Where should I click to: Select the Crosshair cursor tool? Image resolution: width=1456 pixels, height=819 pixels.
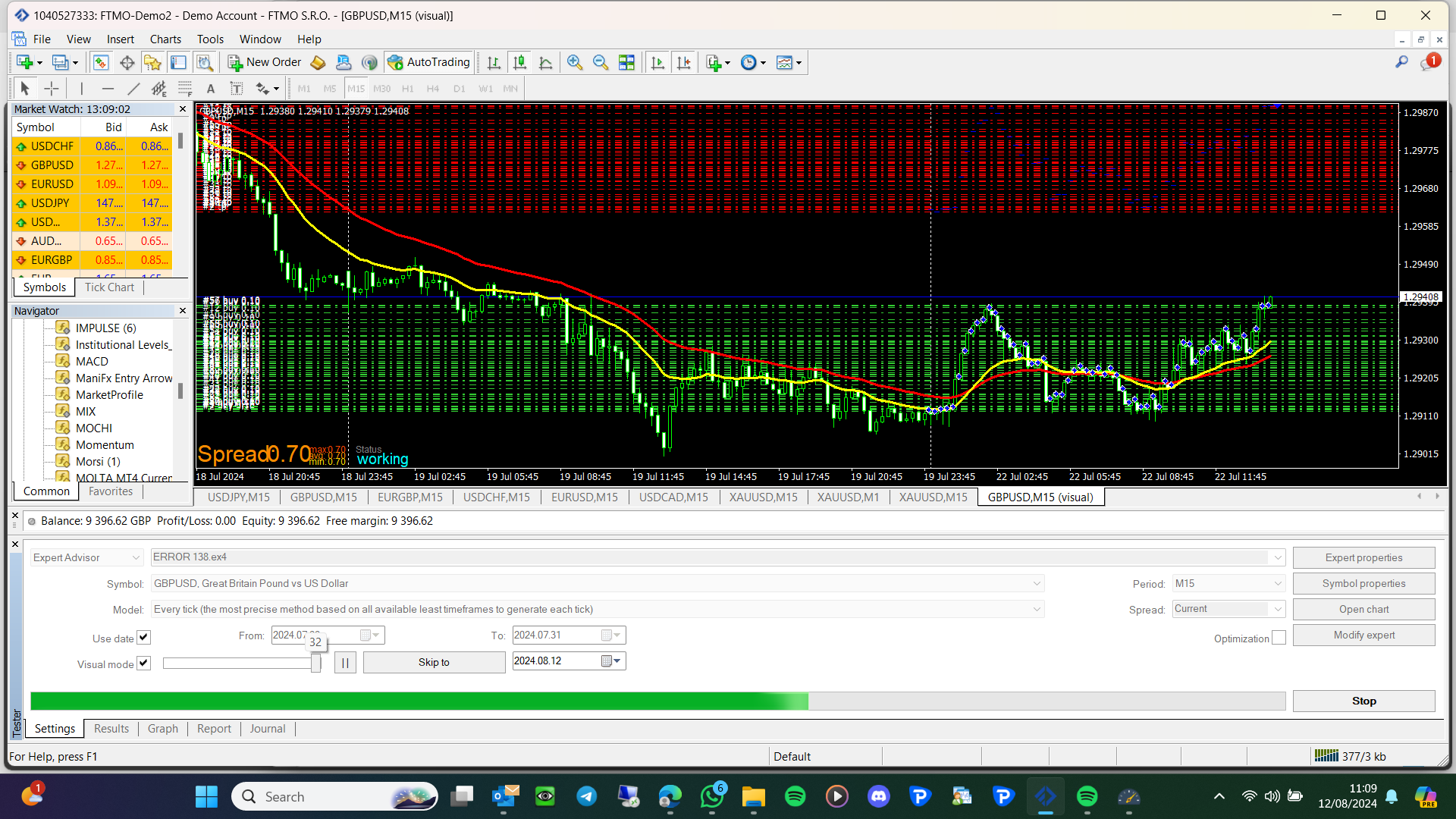click(51, 89)
